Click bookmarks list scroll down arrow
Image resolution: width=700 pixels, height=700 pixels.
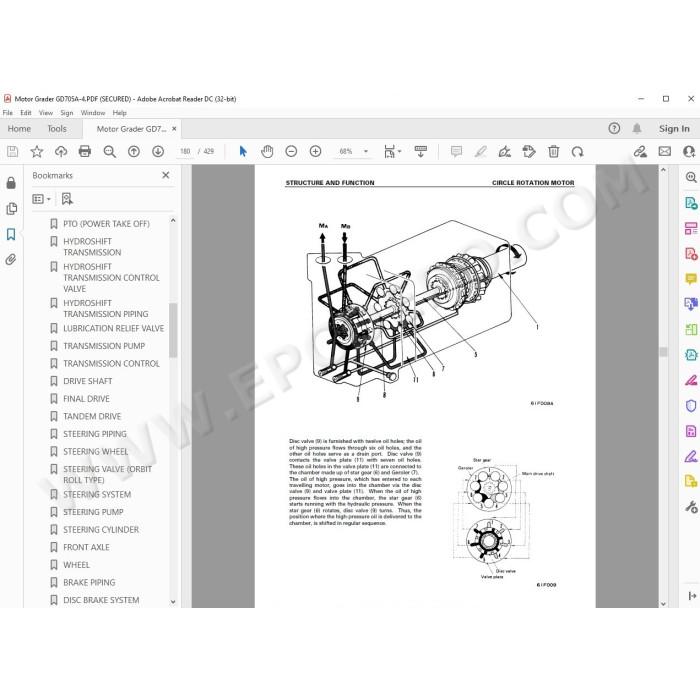click(173, 602)
